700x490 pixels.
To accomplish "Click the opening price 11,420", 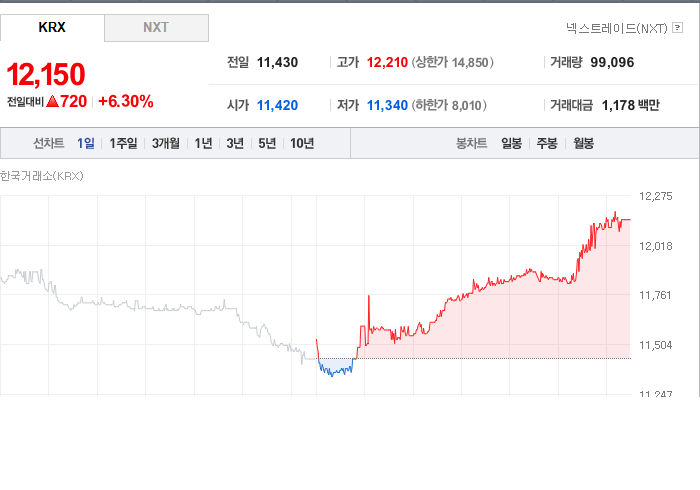I will (277, 105).
